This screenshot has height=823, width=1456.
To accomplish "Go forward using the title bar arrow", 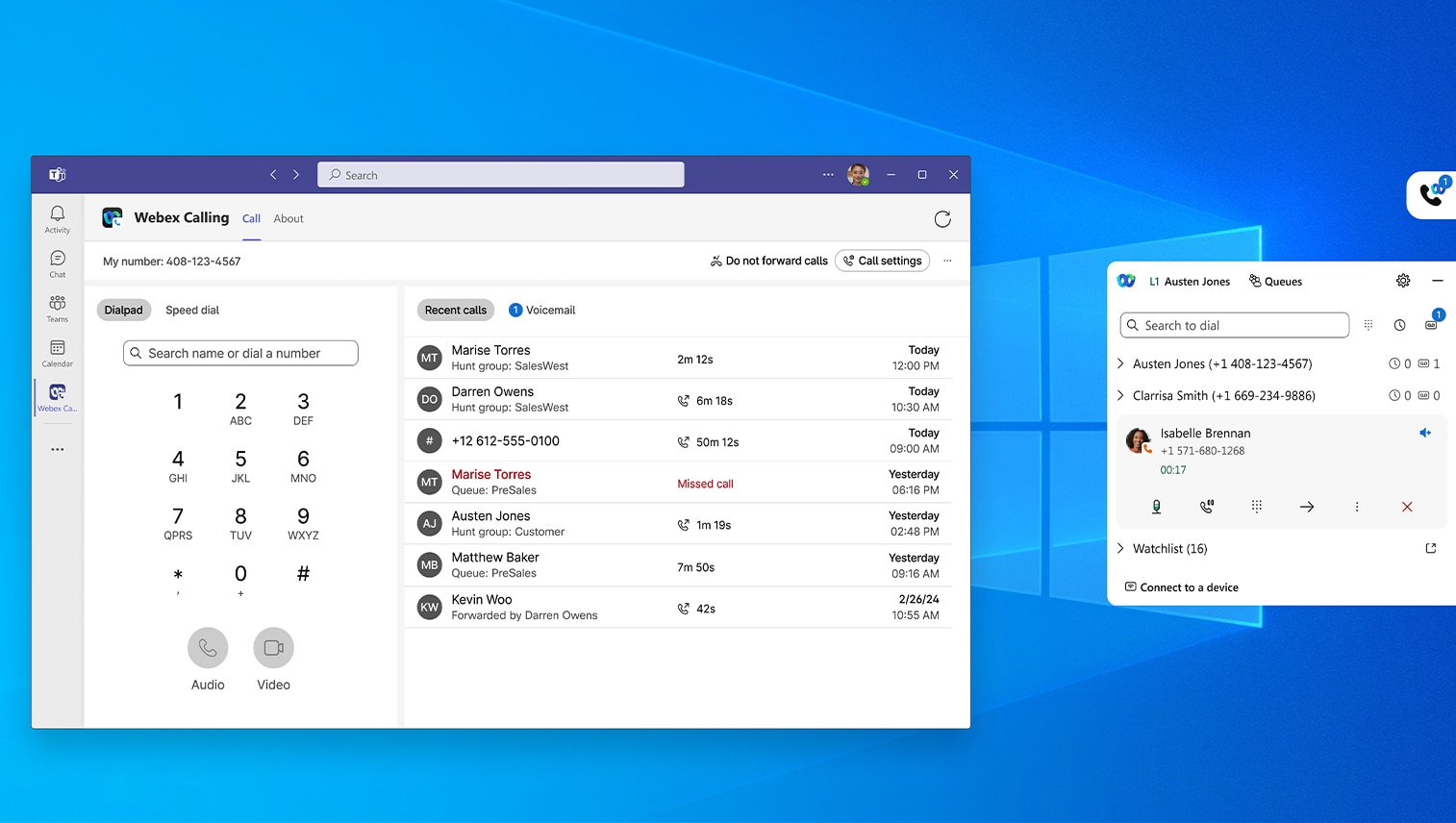I will click(x=296, y=174).
